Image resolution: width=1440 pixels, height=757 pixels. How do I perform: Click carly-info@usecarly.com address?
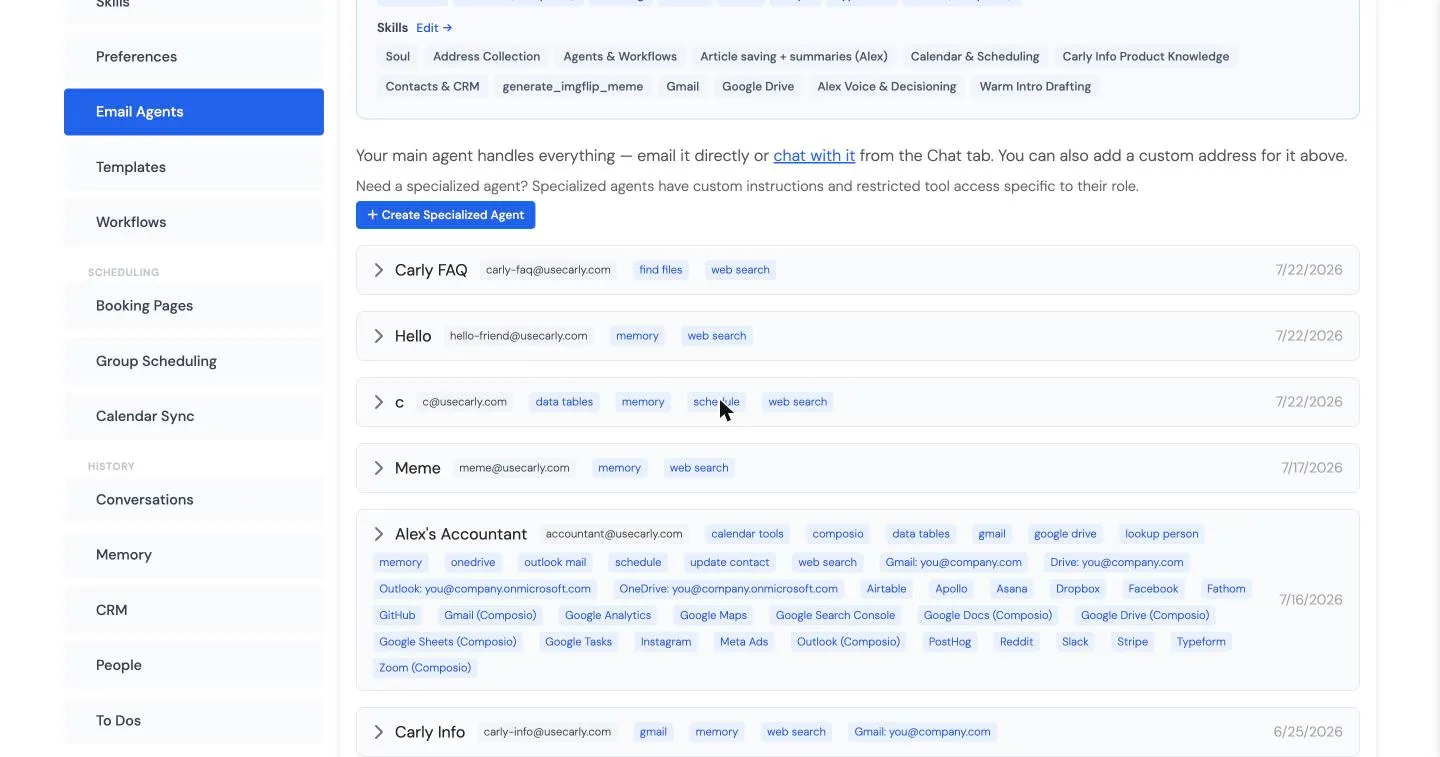click(547, 732)
